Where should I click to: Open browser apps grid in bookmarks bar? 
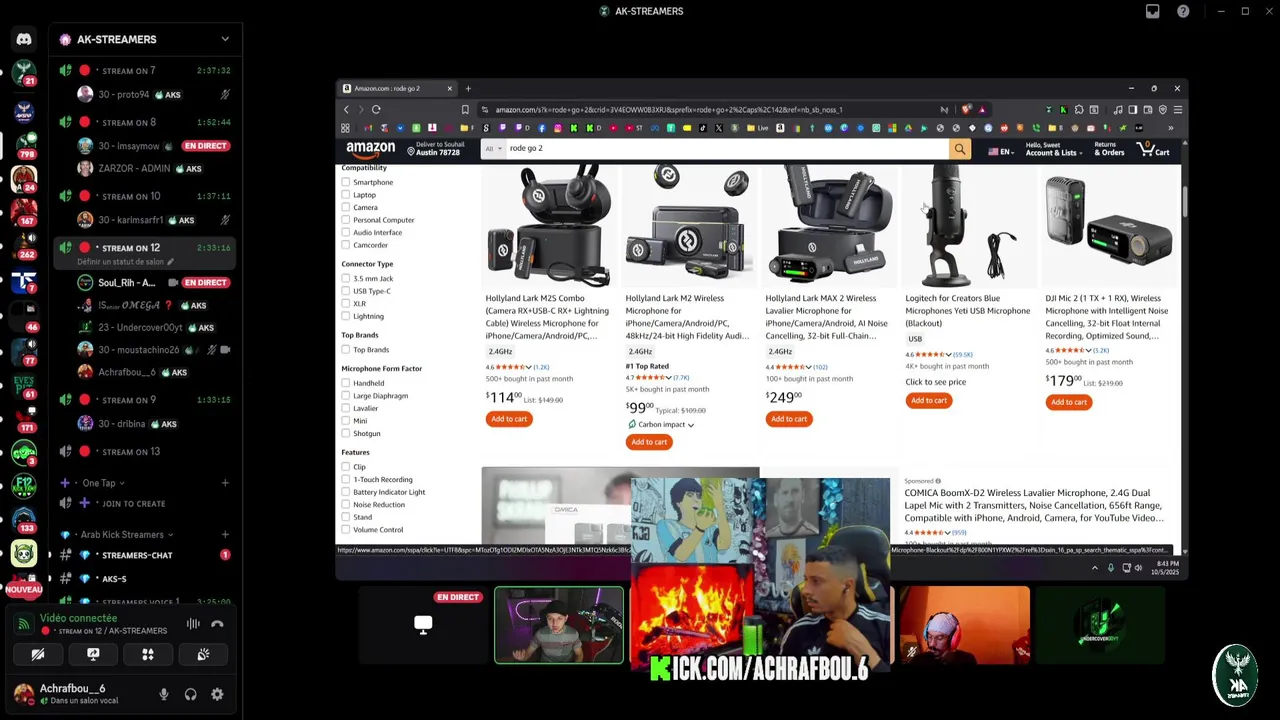coord(345,128)
